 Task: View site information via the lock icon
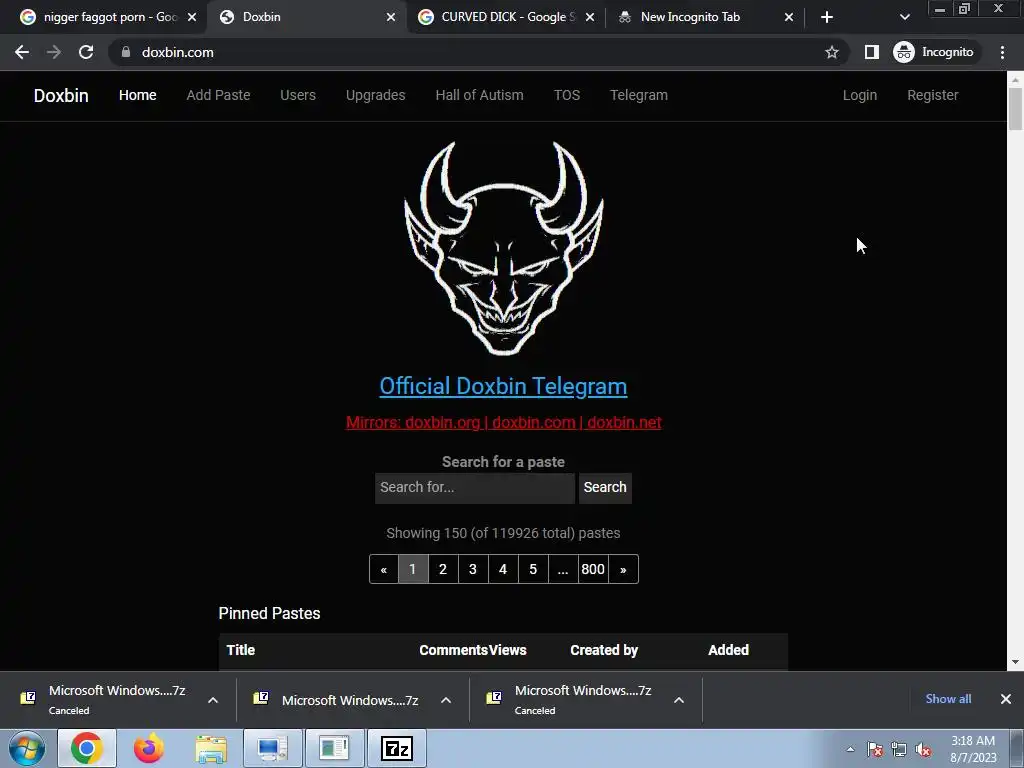(x=125, y=52)
